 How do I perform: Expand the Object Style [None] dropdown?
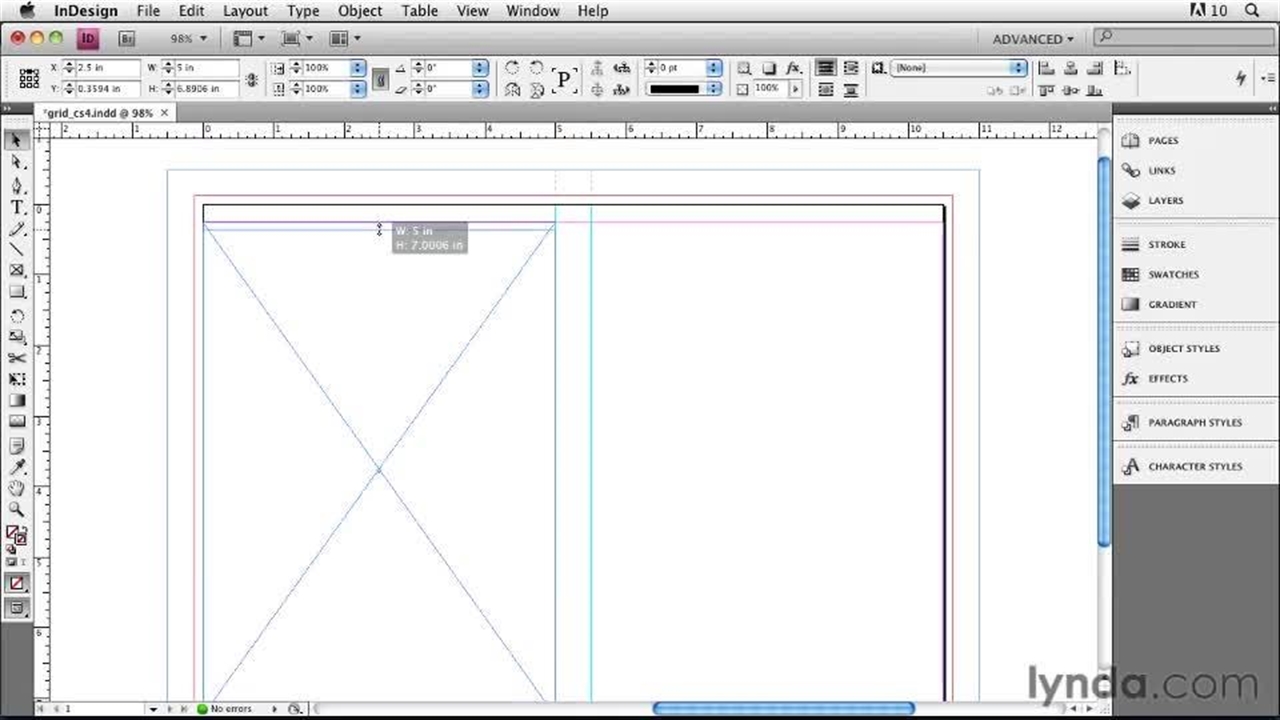pyautogui.click(x=1018, y=67)
